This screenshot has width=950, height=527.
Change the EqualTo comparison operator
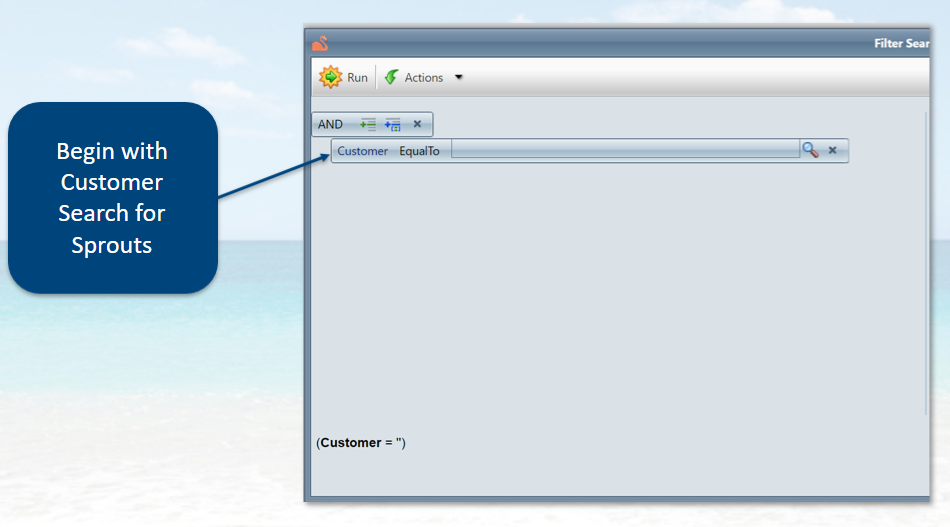[x=419, y=151]
